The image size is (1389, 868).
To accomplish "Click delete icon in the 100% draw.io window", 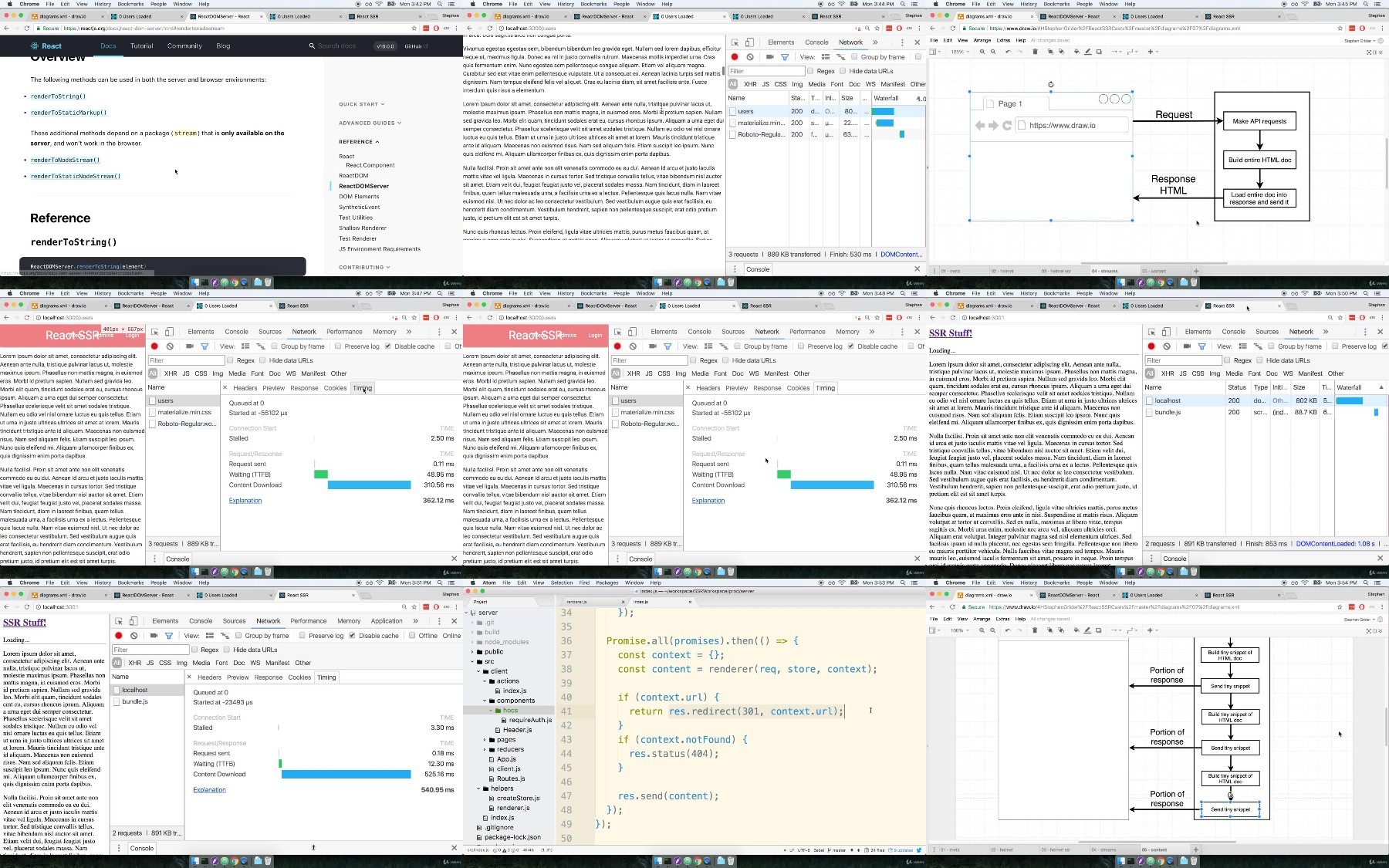I will [x=1035, y=630].
